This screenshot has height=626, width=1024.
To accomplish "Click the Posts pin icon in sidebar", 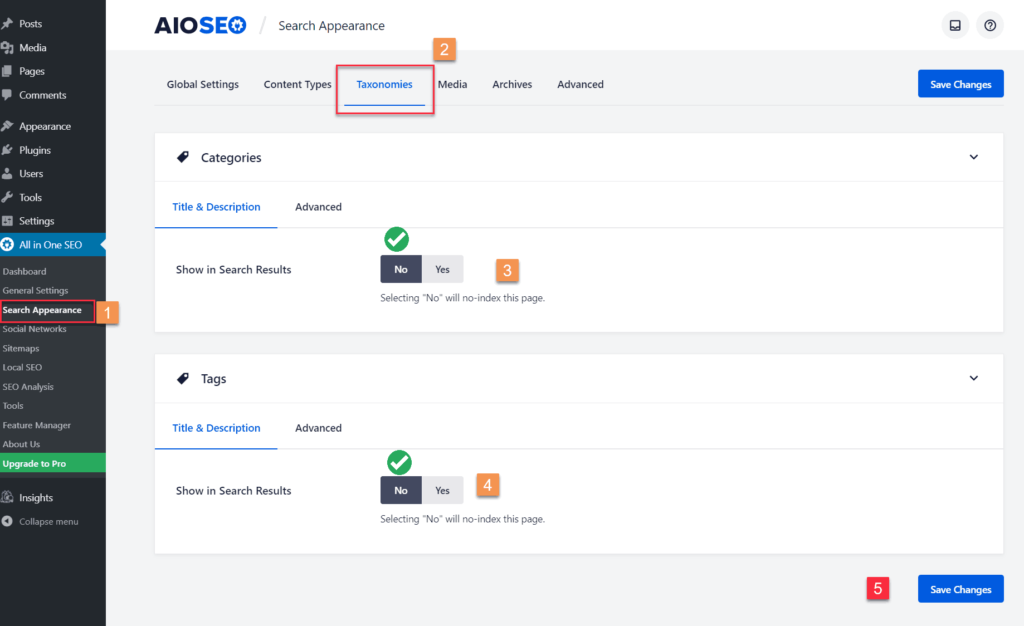I will click(7, 23).
